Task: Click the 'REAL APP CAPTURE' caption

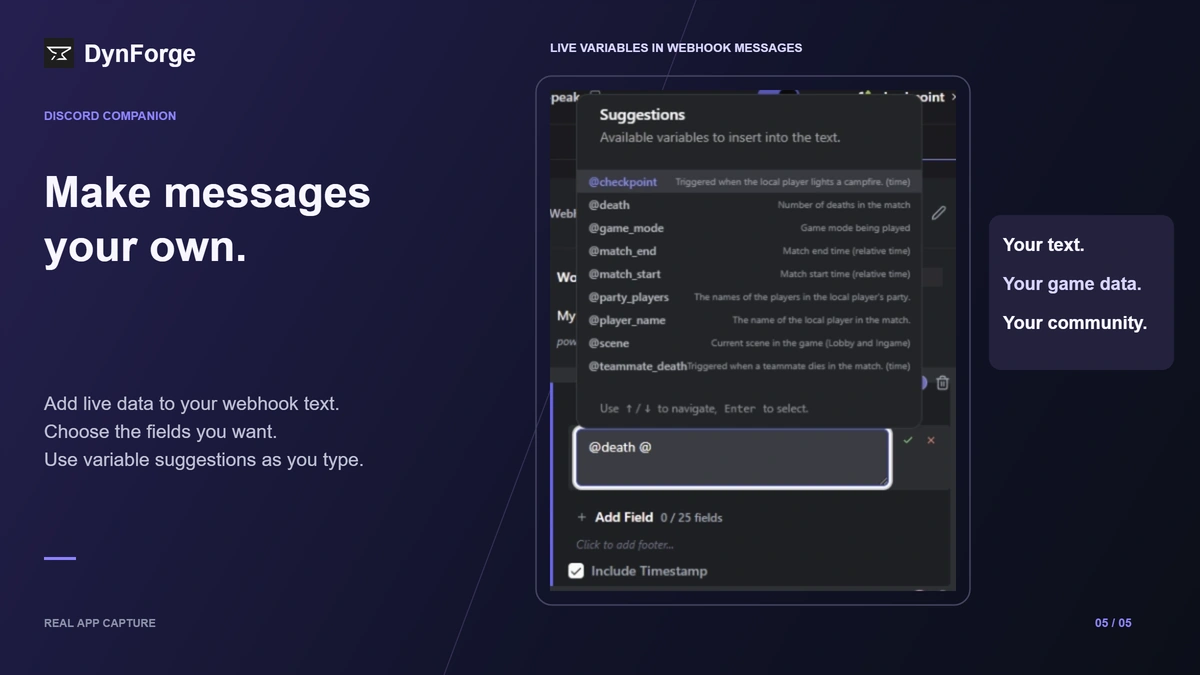Action: tap(100, 623)
